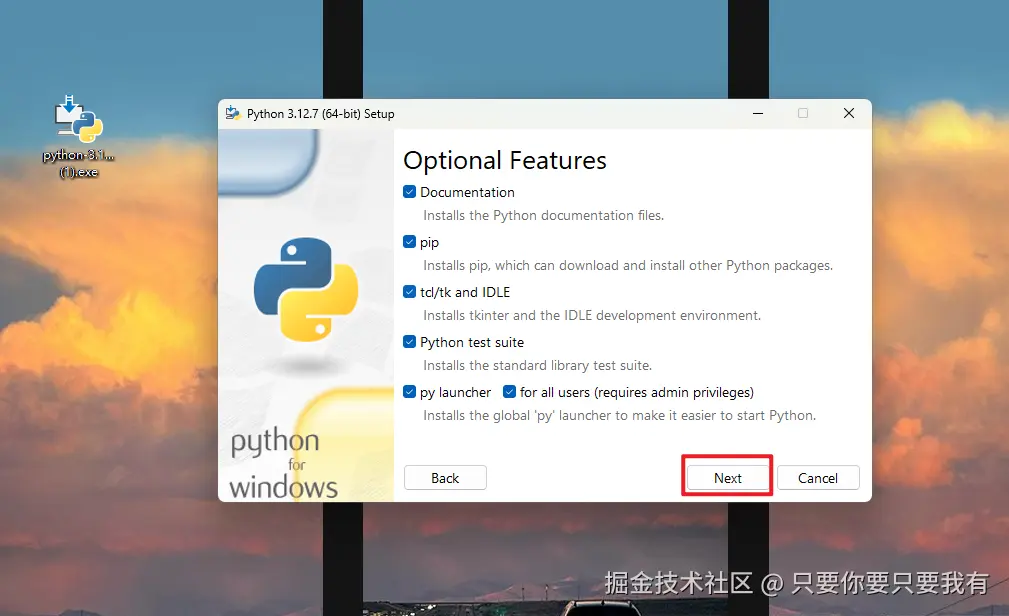Toggle the pip checkbox
Screen dimensions: 1009x616
[409, 242]
